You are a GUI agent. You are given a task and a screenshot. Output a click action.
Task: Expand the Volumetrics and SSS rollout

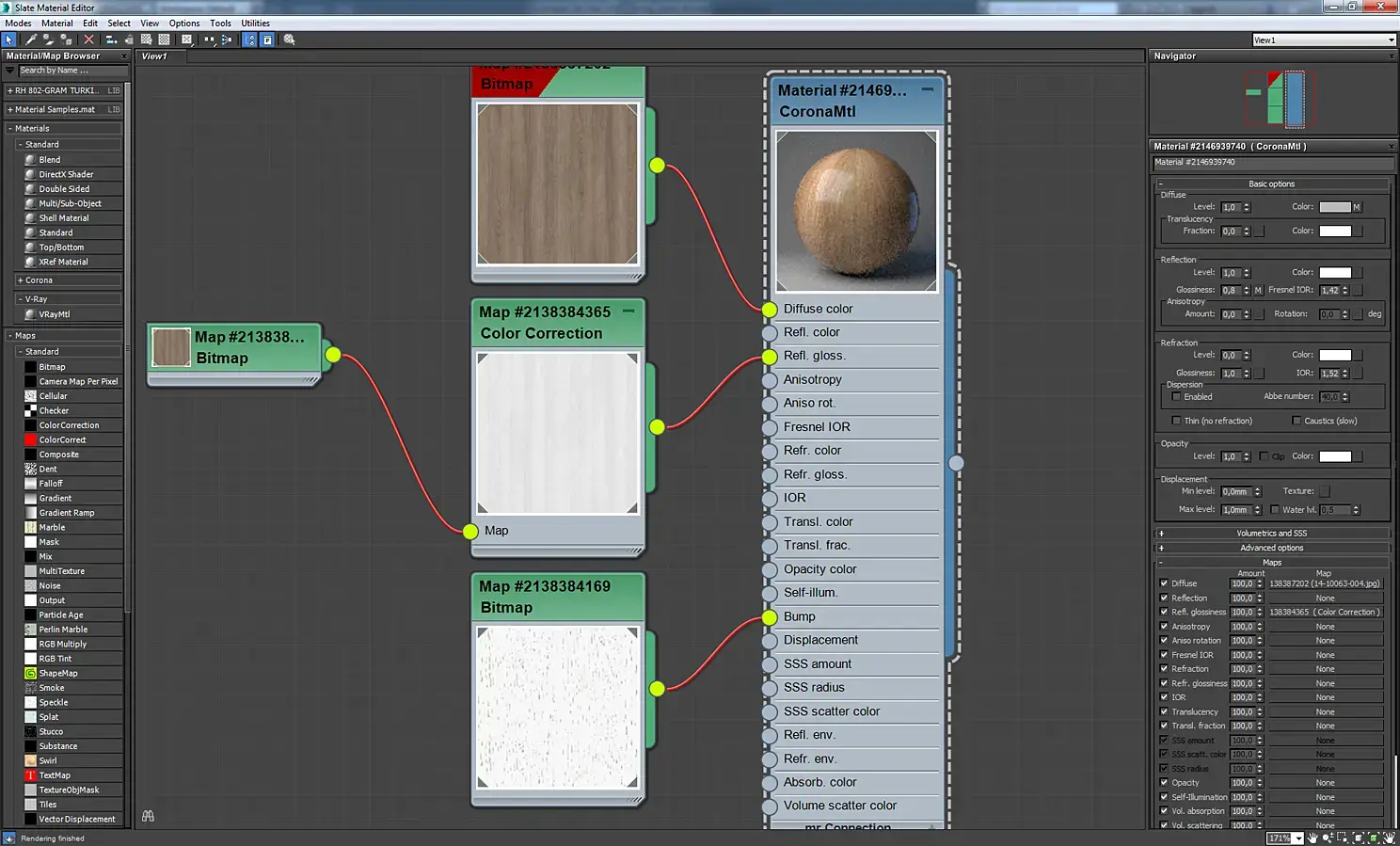click(x=1271, y=534)
